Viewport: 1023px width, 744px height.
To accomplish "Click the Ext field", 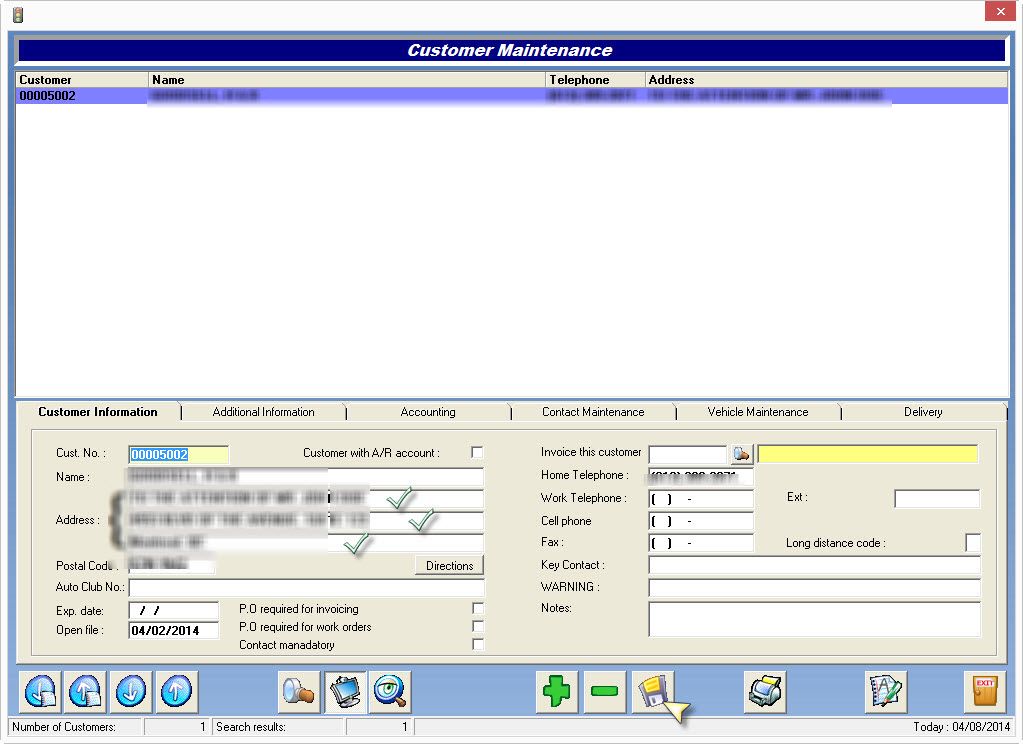I will click(x=937, y=499).
